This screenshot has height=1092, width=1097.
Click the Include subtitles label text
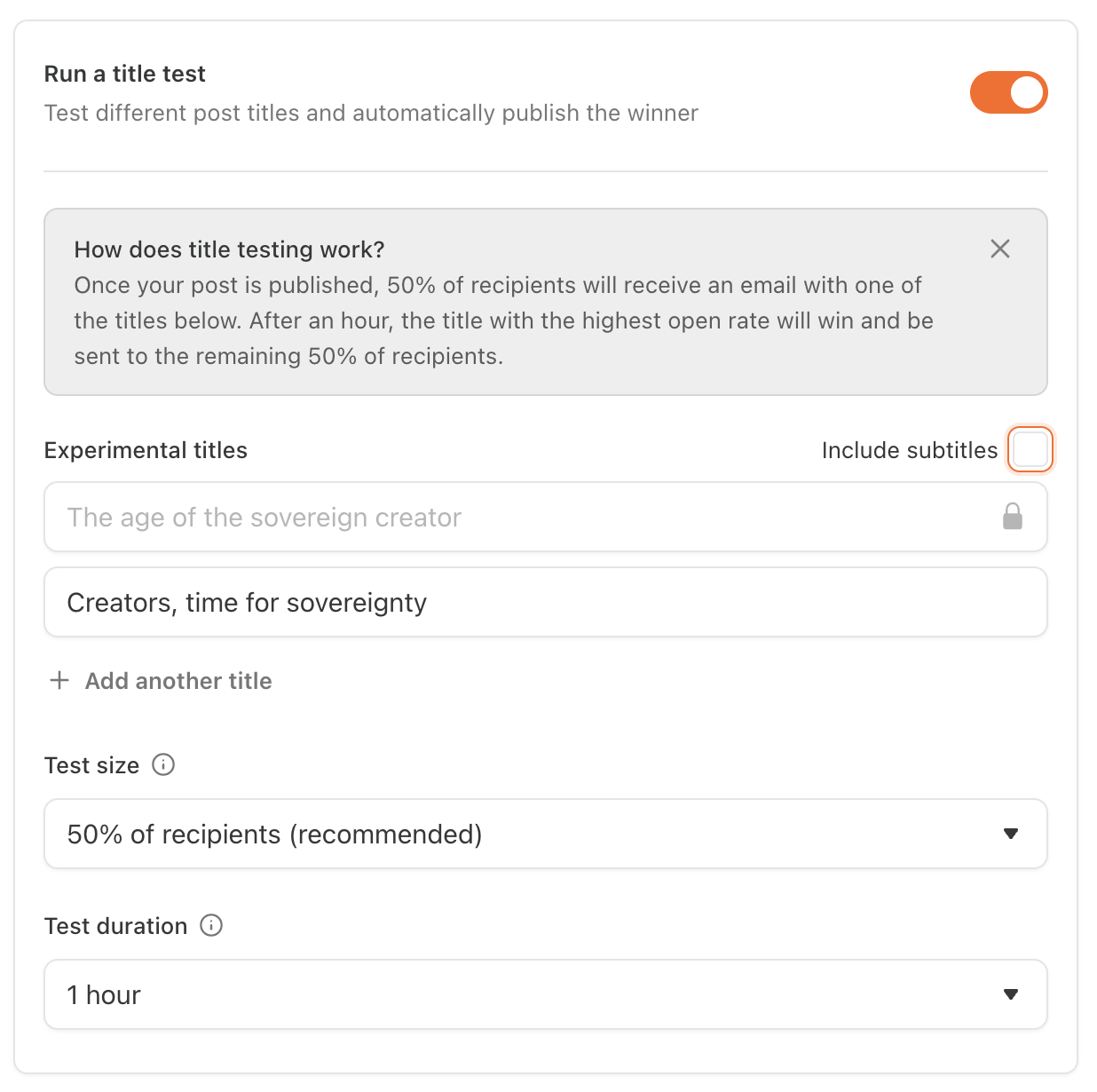[910, 450]
